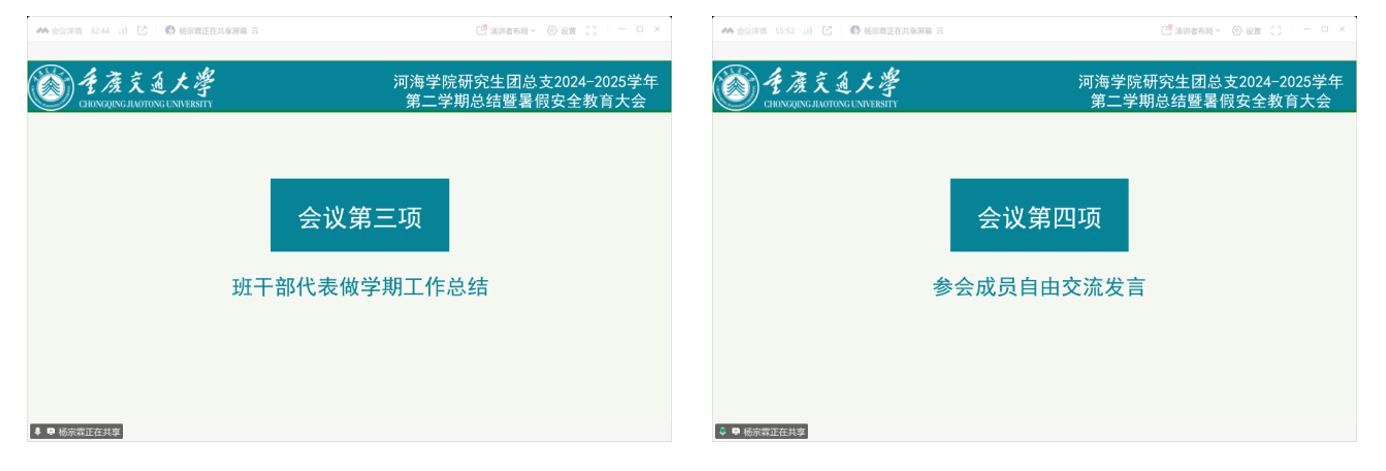Image resolution: width=1386 pixels, height=471 pixels.
Task: Click the pop-out share icon in right window
Action: (827, 31)
